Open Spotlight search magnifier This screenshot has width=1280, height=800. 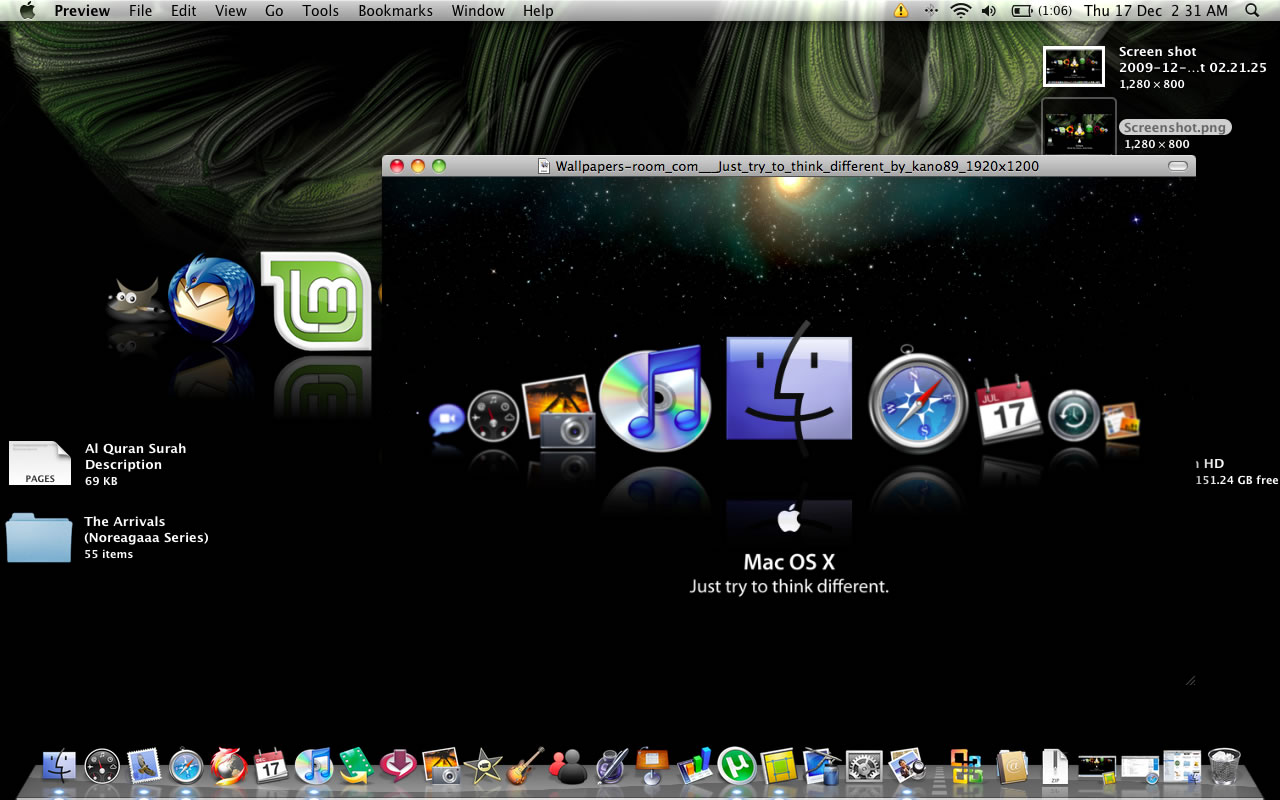pyautogui.click(x=1253, y=11)
